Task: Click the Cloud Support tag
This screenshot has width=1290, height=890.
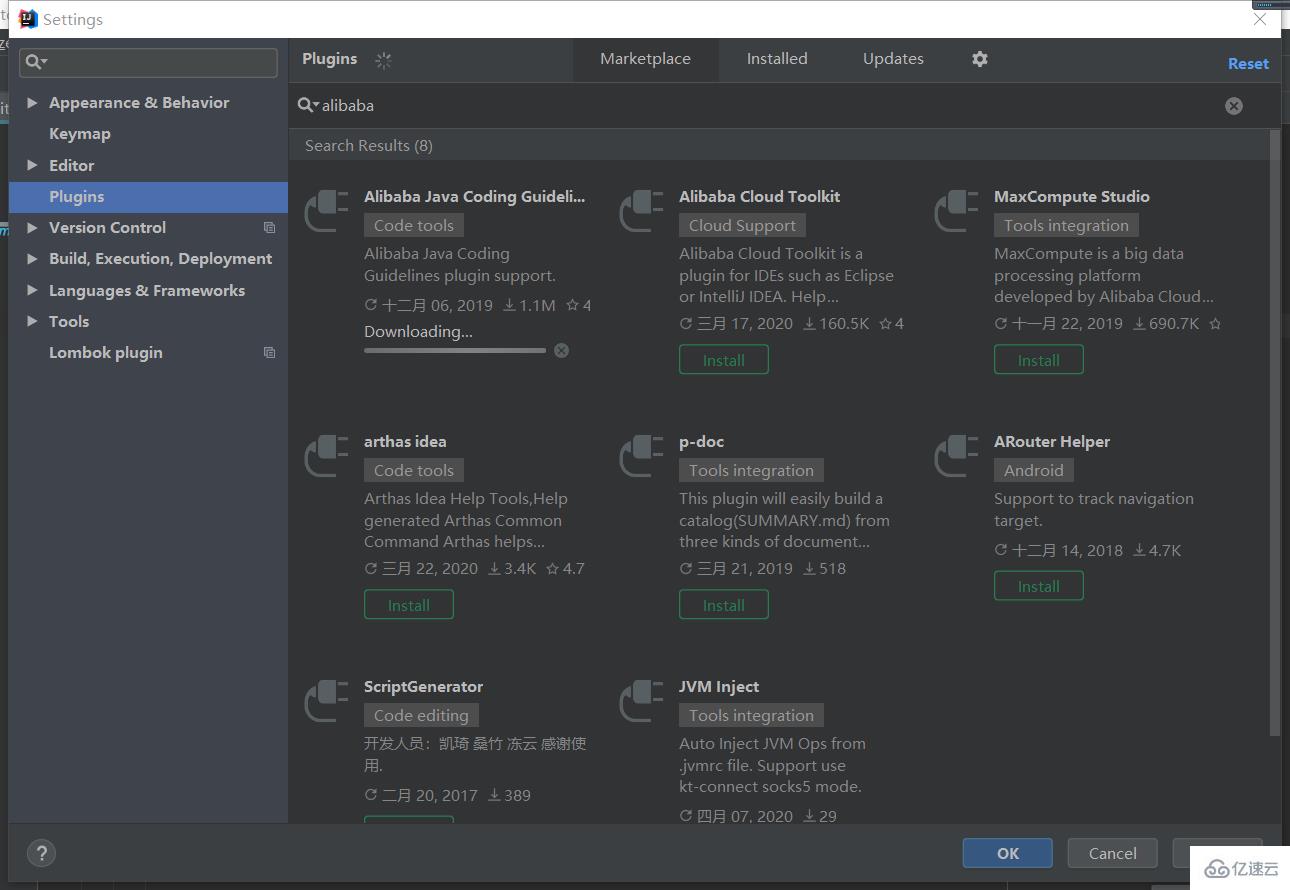Action: tap(742, 226)
